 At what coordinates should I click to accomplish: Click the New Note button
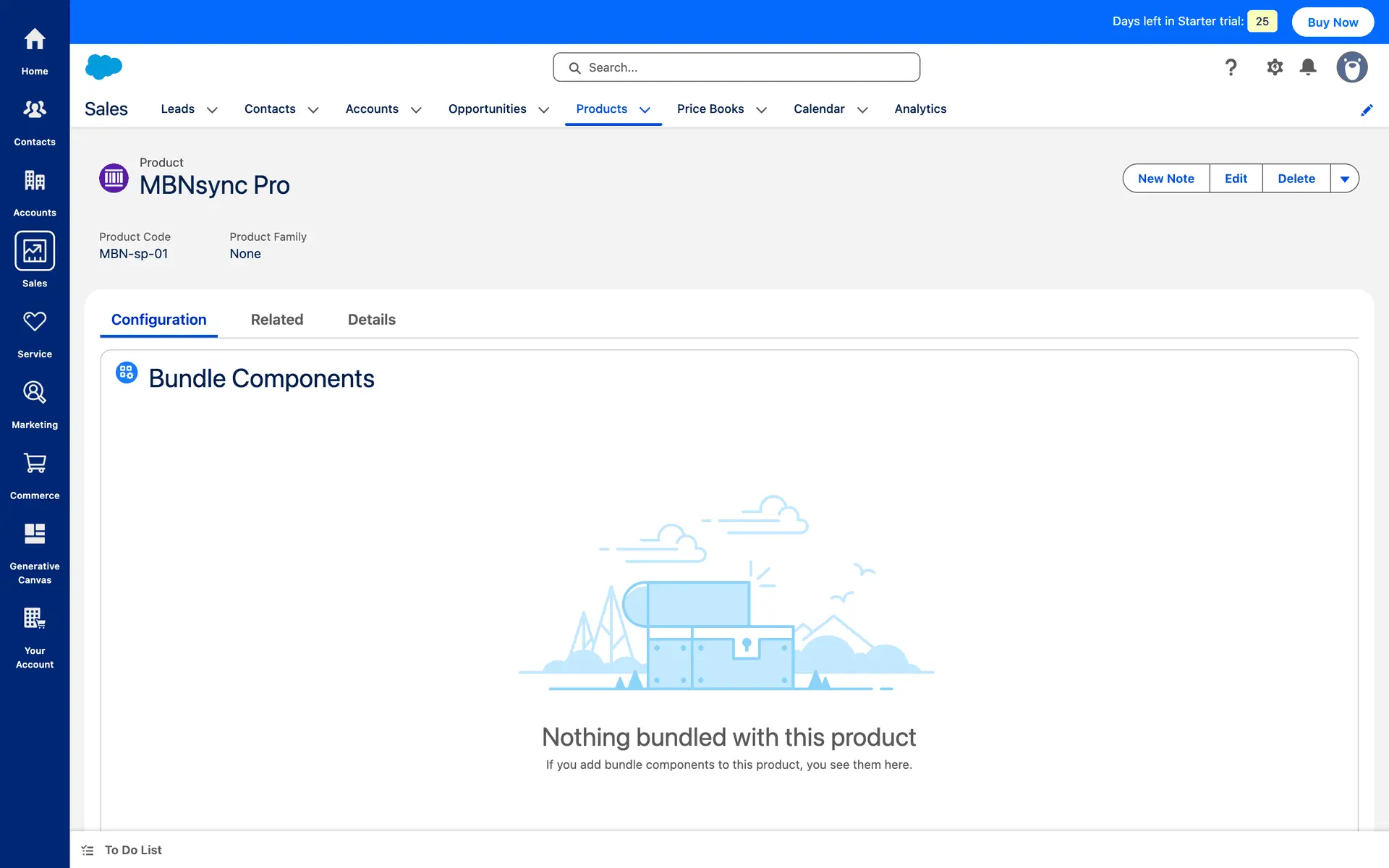[x=1165, y=179]
